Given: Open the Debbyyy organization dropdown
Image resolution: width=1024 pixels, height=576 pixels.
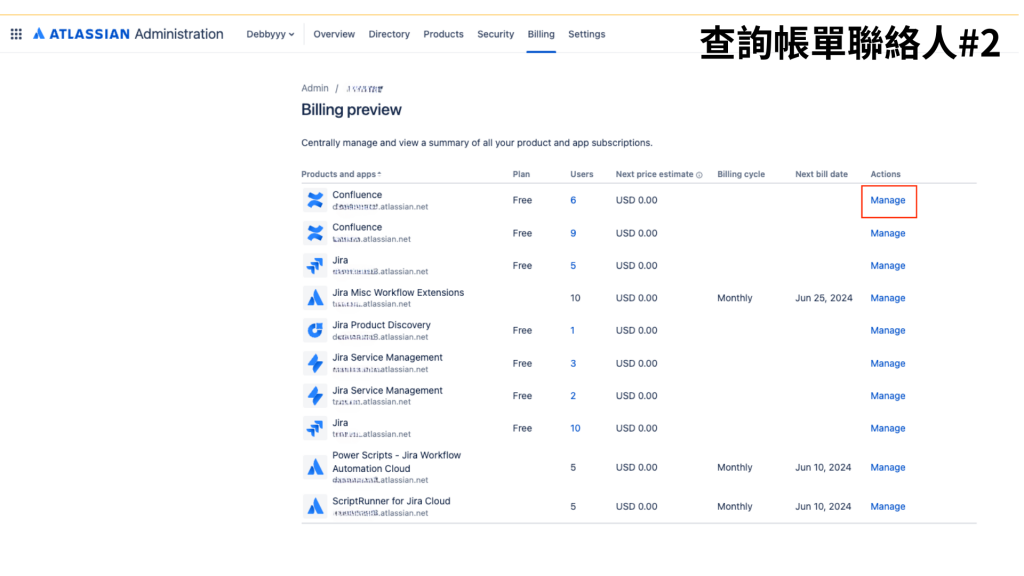Looking at the screenshot, I should [x=270, y=34].
